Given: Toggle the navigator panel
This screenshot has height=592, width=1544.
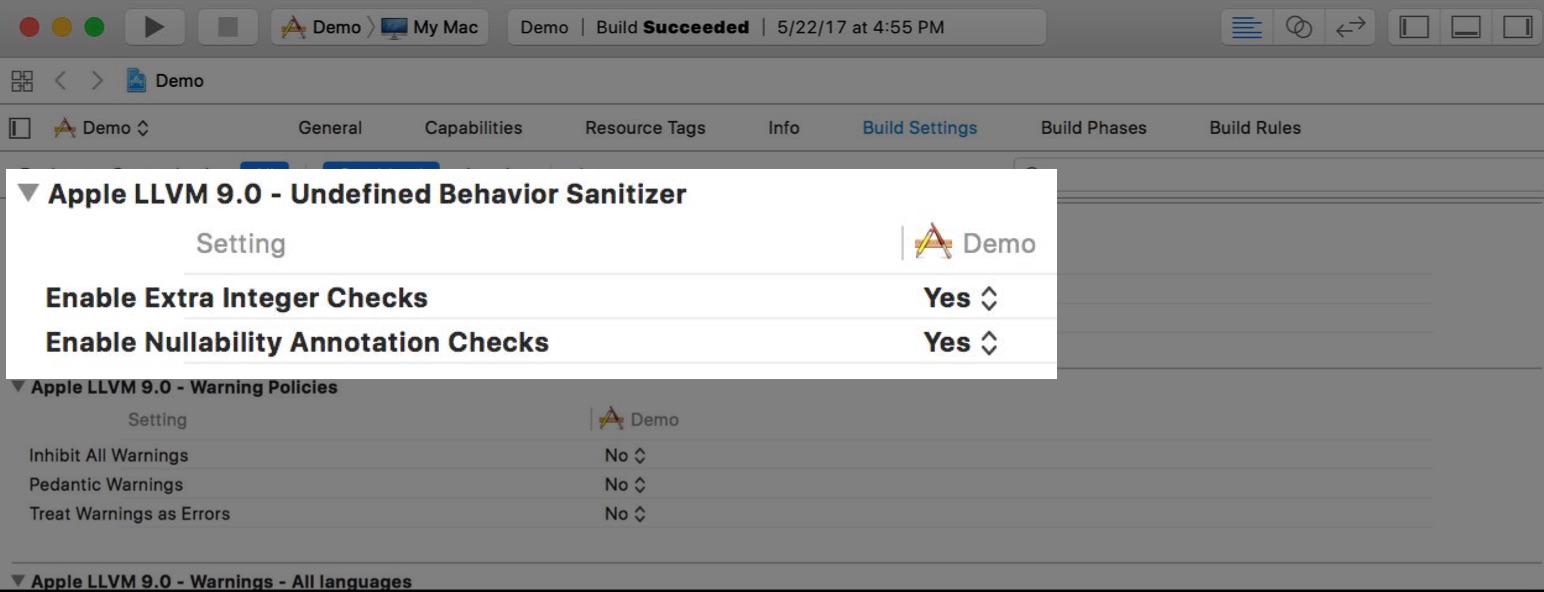Looking at the screenshot, I should click(1414, 27).
